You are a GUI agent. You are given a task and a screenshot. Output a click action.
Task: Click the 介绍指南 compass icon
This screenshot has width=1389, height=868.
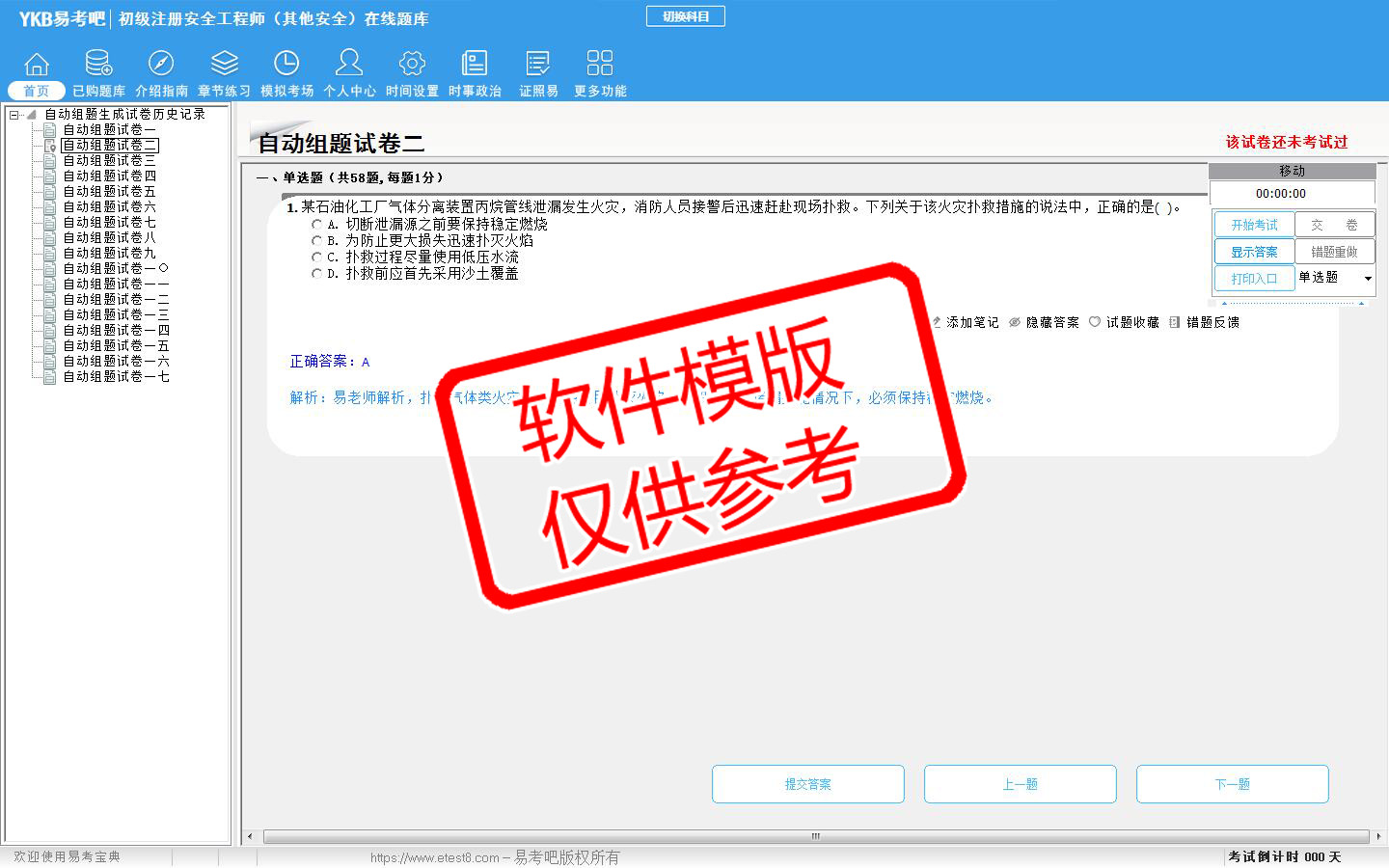click(161, 65)
